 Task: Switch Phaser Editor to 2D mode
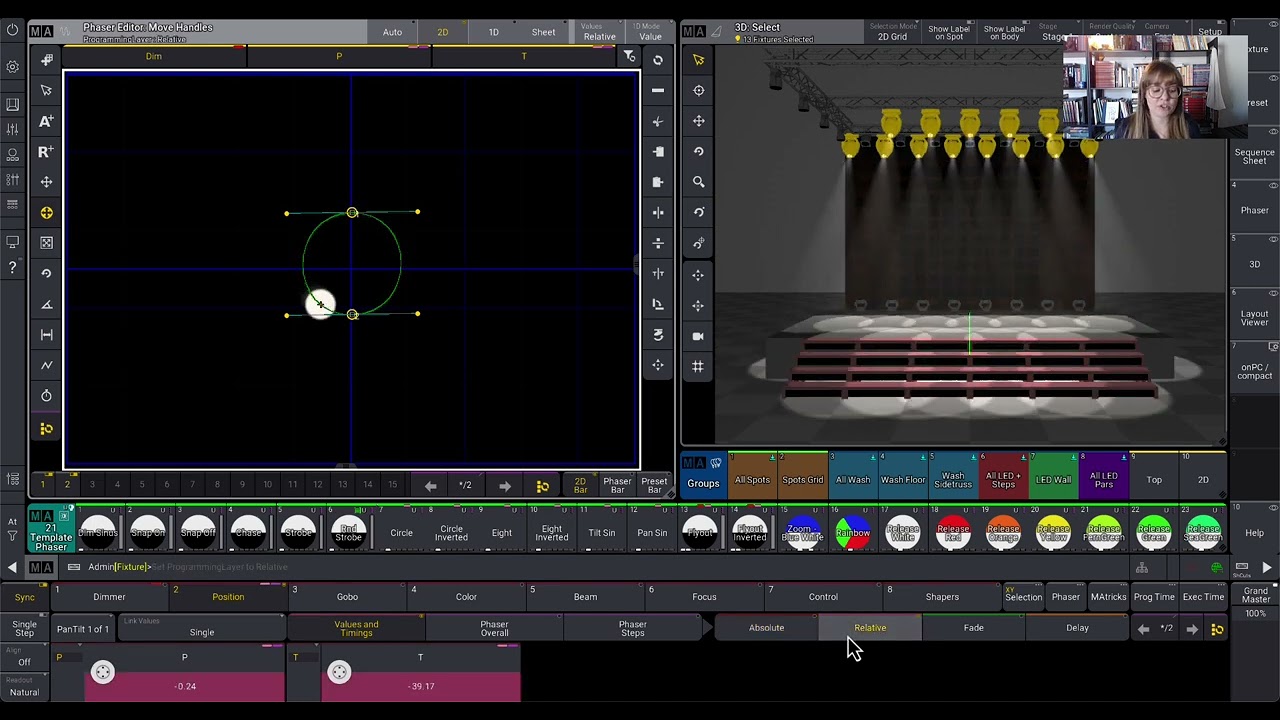click(442, 32)
